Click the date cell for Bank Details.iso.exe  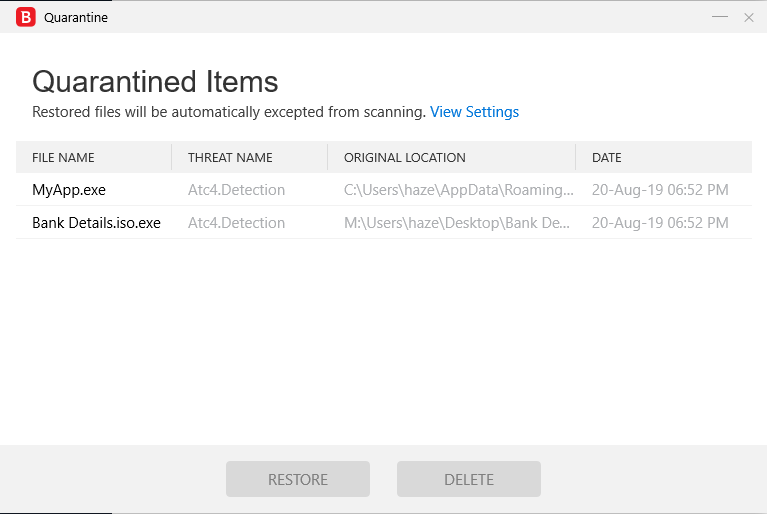660,223
